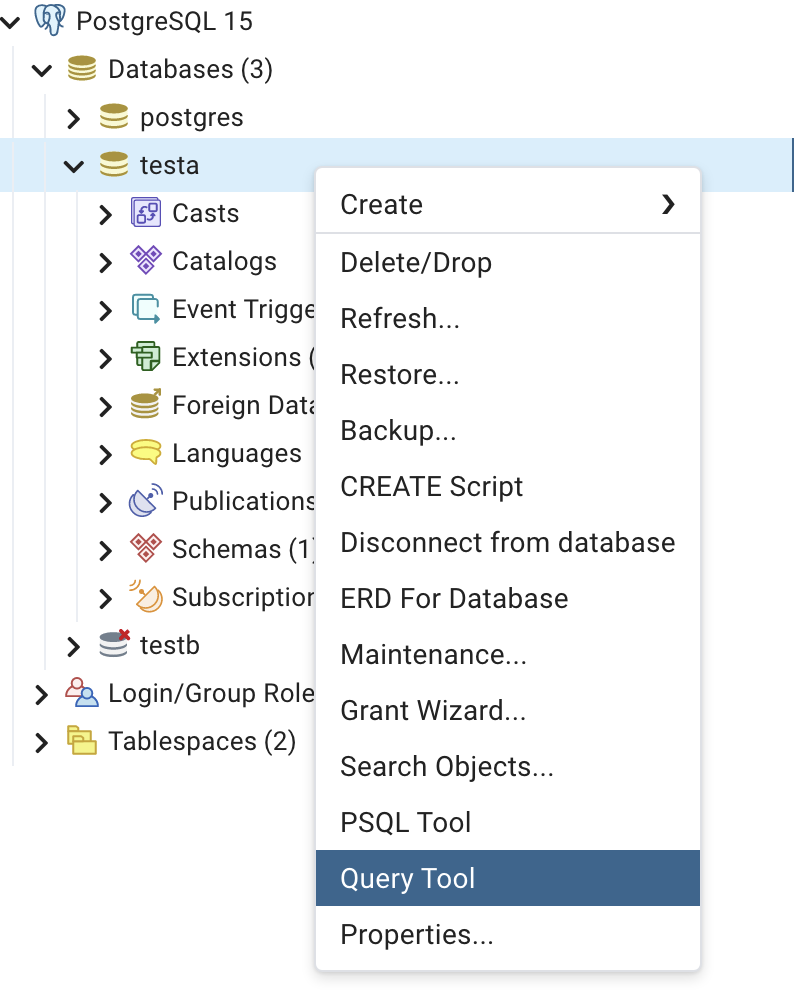The image size is (794, 1002).
Task: Click Disconnect from database option
Action: tap(507, 543)
